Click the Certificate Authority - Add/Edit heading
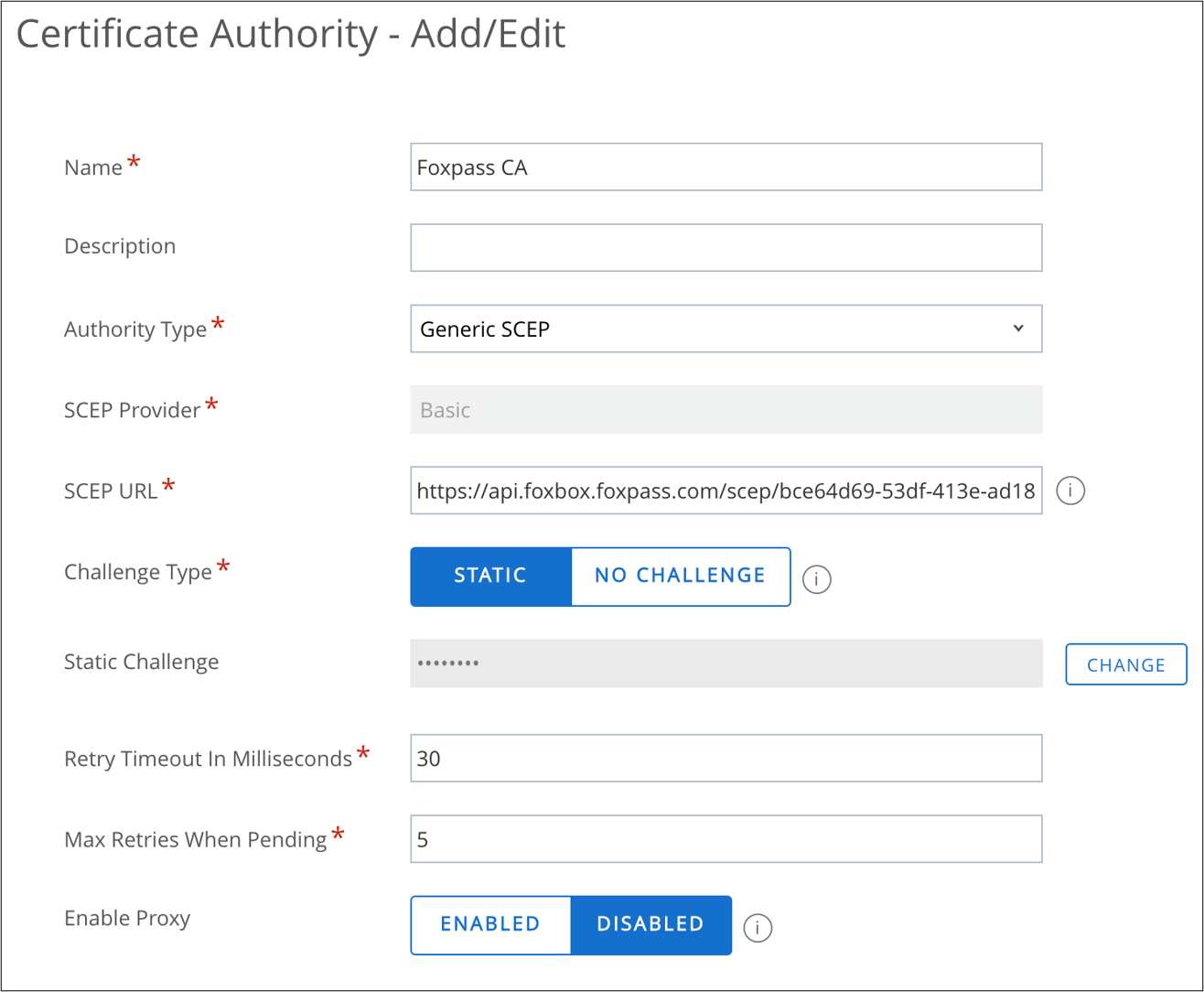Viewport: 1204px width, 992px height. (x=291, y=35)
